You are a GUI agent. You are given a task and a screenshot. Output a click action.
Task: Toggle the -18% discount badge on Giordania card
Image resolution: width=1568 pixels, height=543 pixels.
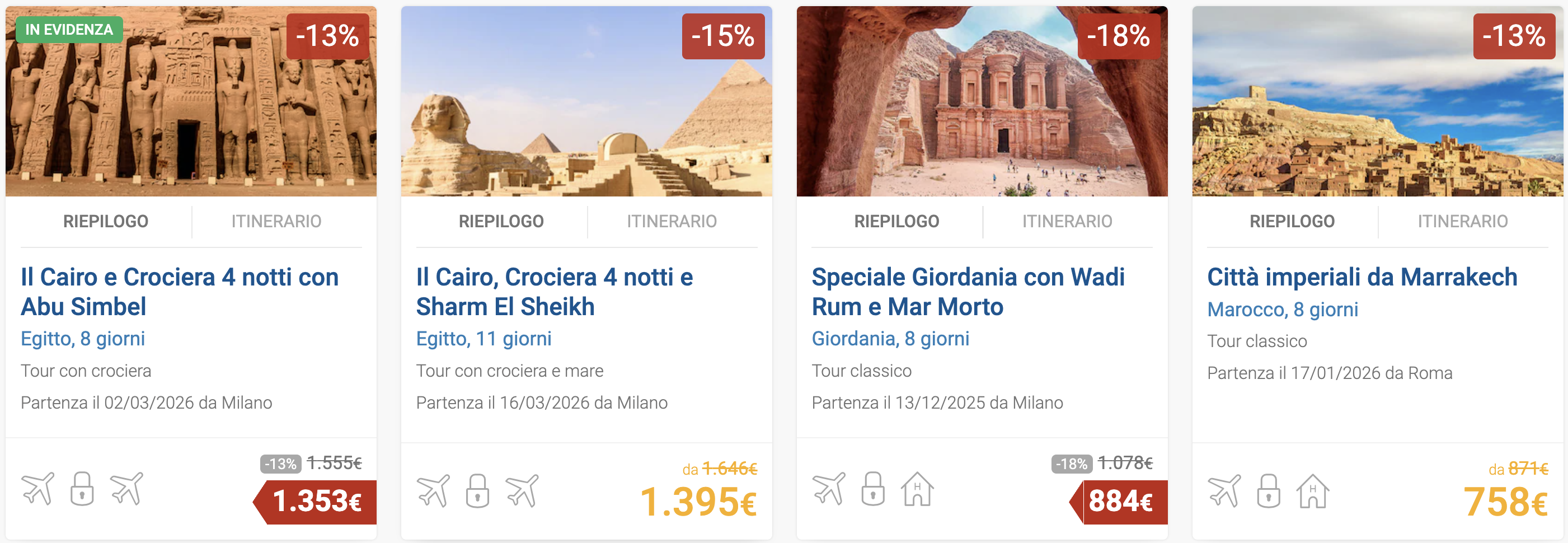(1118, 38)
